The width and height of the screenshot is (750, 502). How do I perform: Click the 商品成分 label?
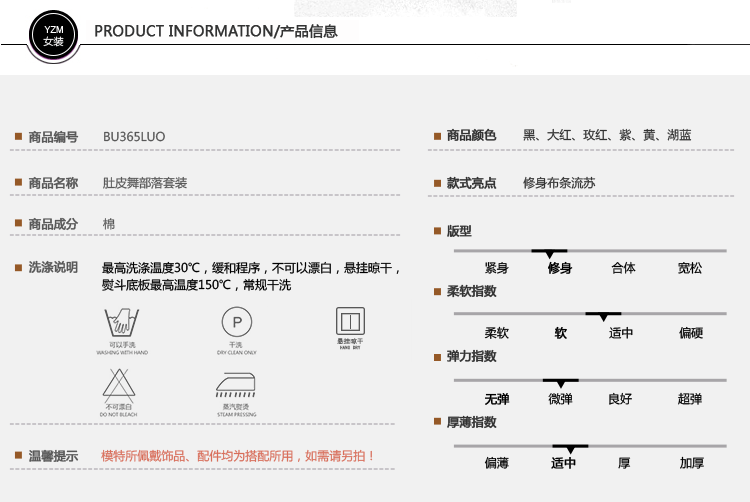(x=53, y=224)
